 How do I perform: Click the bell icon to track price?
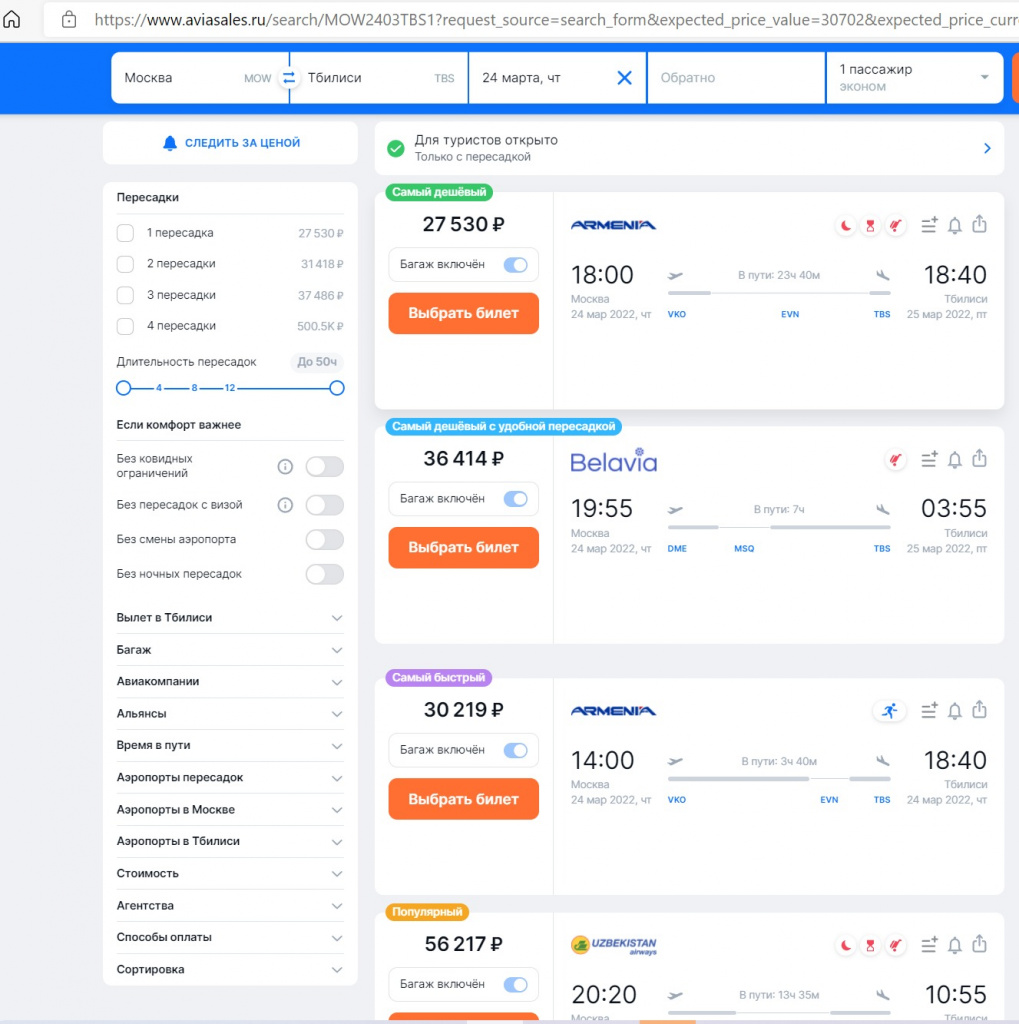coord(170,143)
